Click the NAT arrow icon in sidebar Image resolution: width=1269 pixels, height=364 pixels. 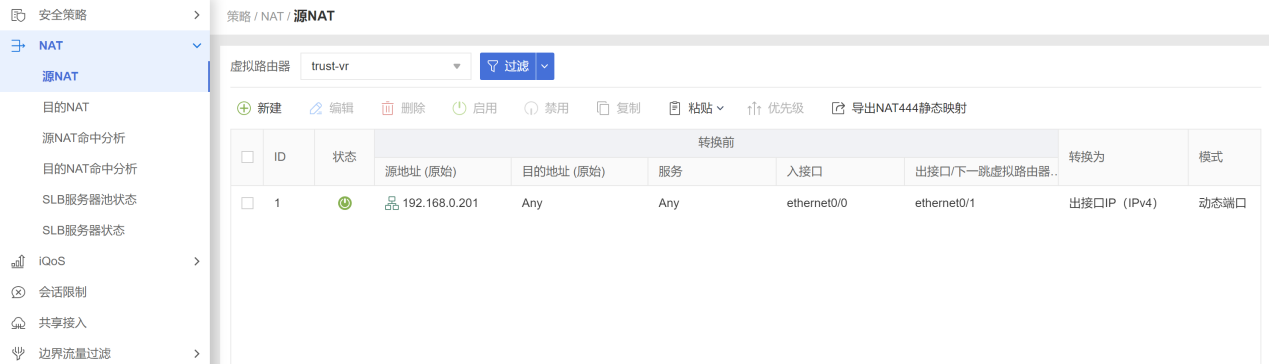tap(17, 45)
